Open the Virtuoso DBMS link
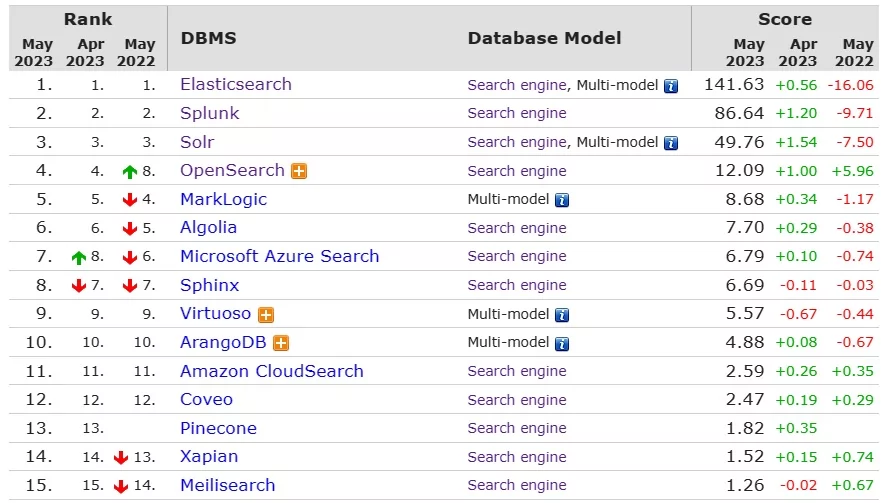The height and width of the screenshot is (503, 889). tap(215, 314)
